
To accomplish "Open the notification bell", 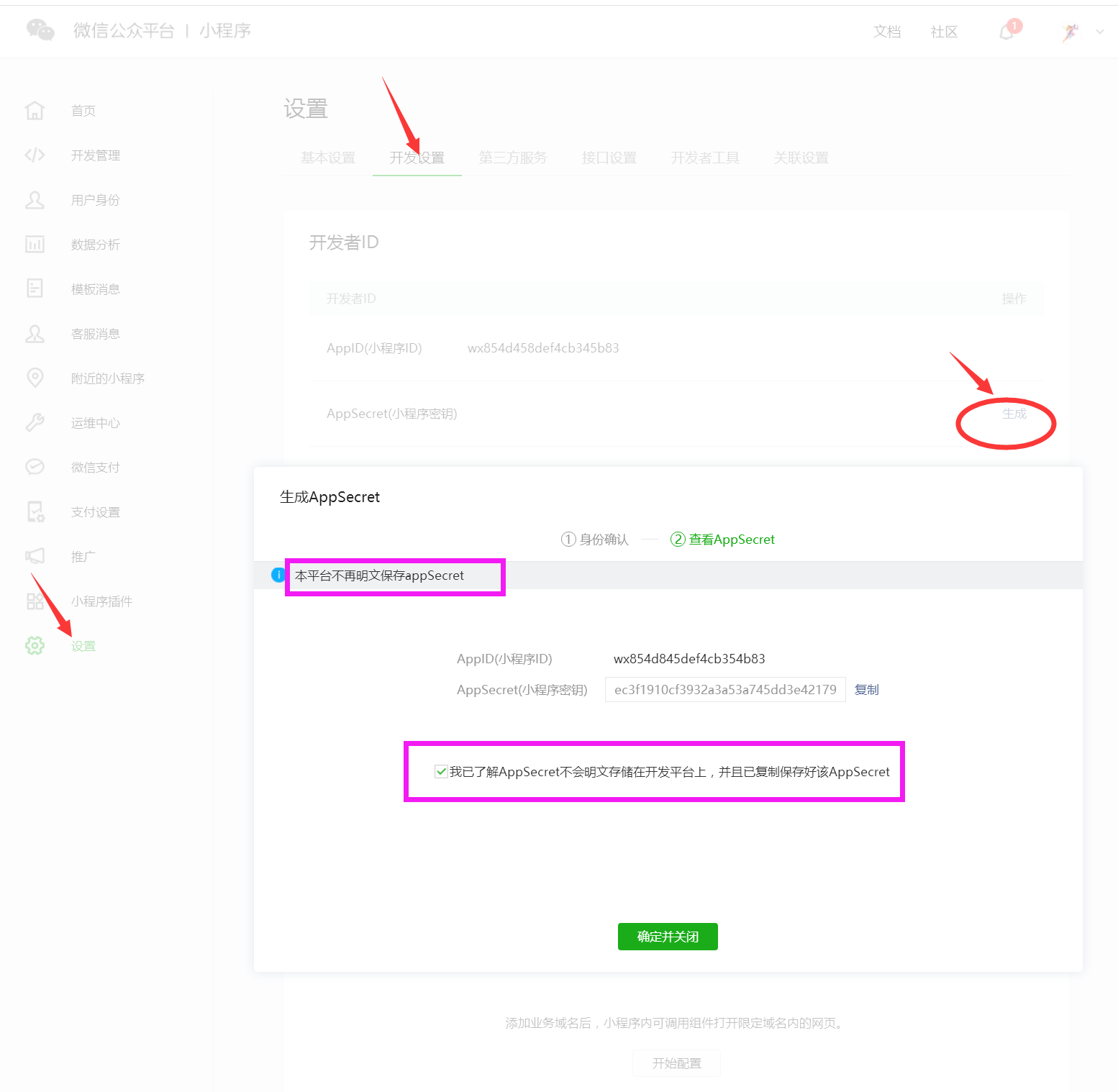I will click(1006, 32).
